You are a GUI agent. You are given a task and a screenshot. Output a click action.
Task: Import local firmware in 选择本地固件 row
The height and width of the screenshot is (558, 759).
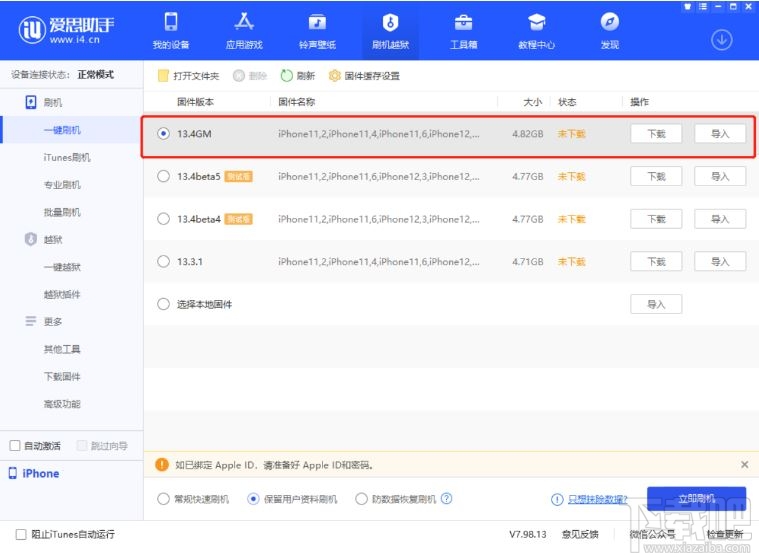tap(656, 304)
